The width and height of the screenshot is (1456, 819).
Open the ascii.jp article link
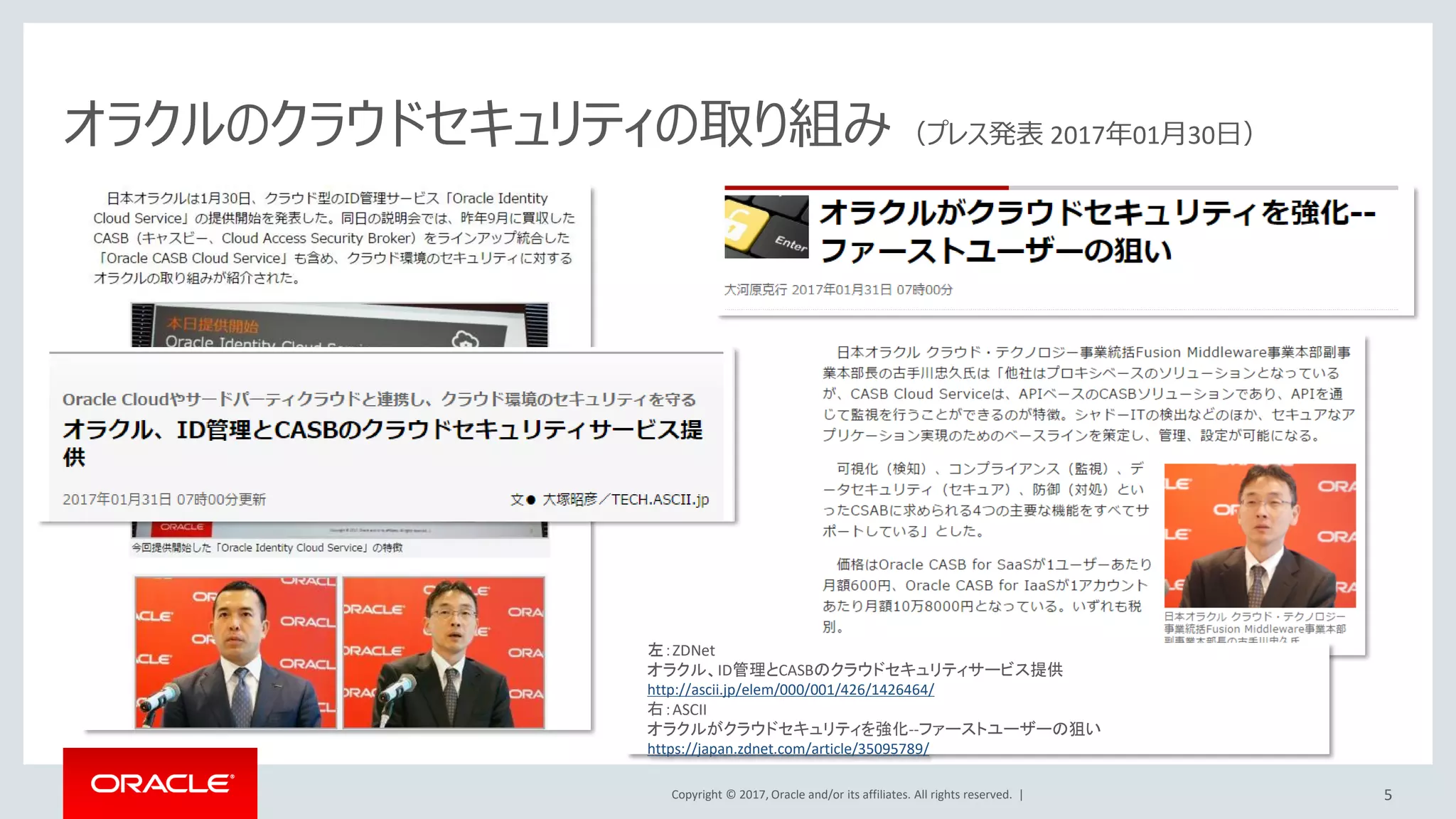[x=790, y=690]
